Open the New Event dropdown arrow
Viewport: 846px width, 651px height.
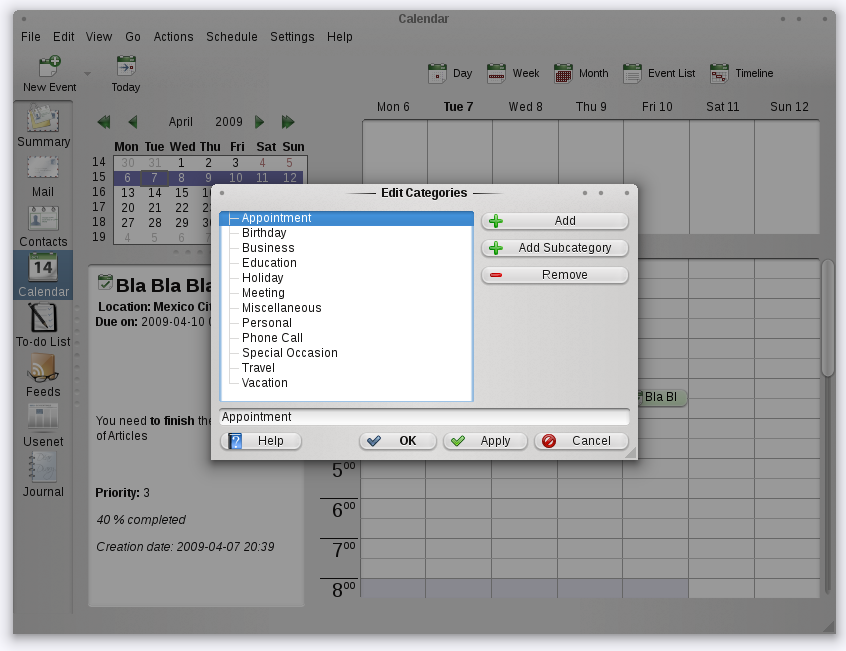point(87,73)
